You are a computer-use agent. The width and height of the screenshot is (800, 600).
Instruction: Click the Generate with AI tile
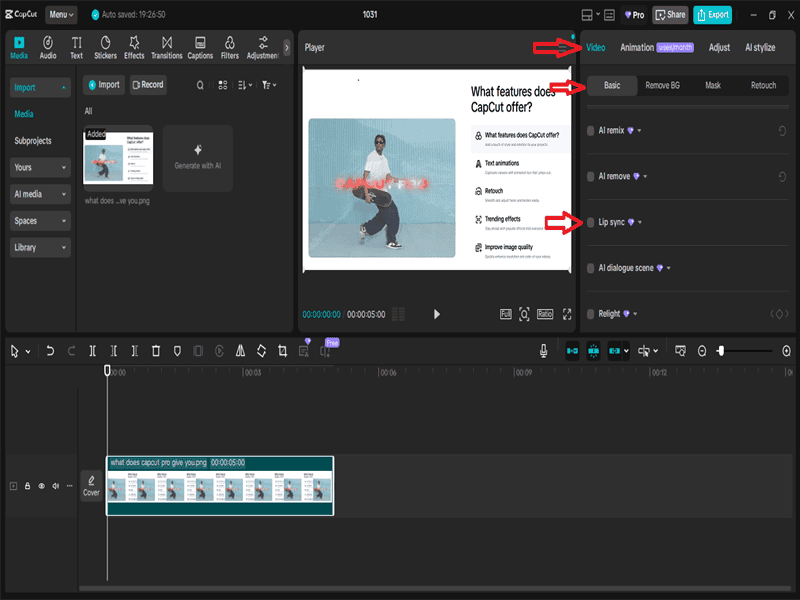click(198, 157)
